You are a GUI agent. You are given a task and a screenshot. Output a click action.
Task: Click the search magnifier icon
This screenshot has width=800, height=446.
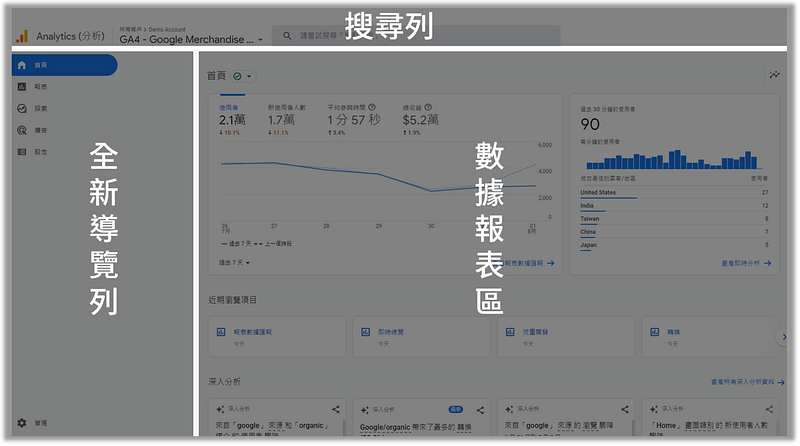click(x=287, y=36)
